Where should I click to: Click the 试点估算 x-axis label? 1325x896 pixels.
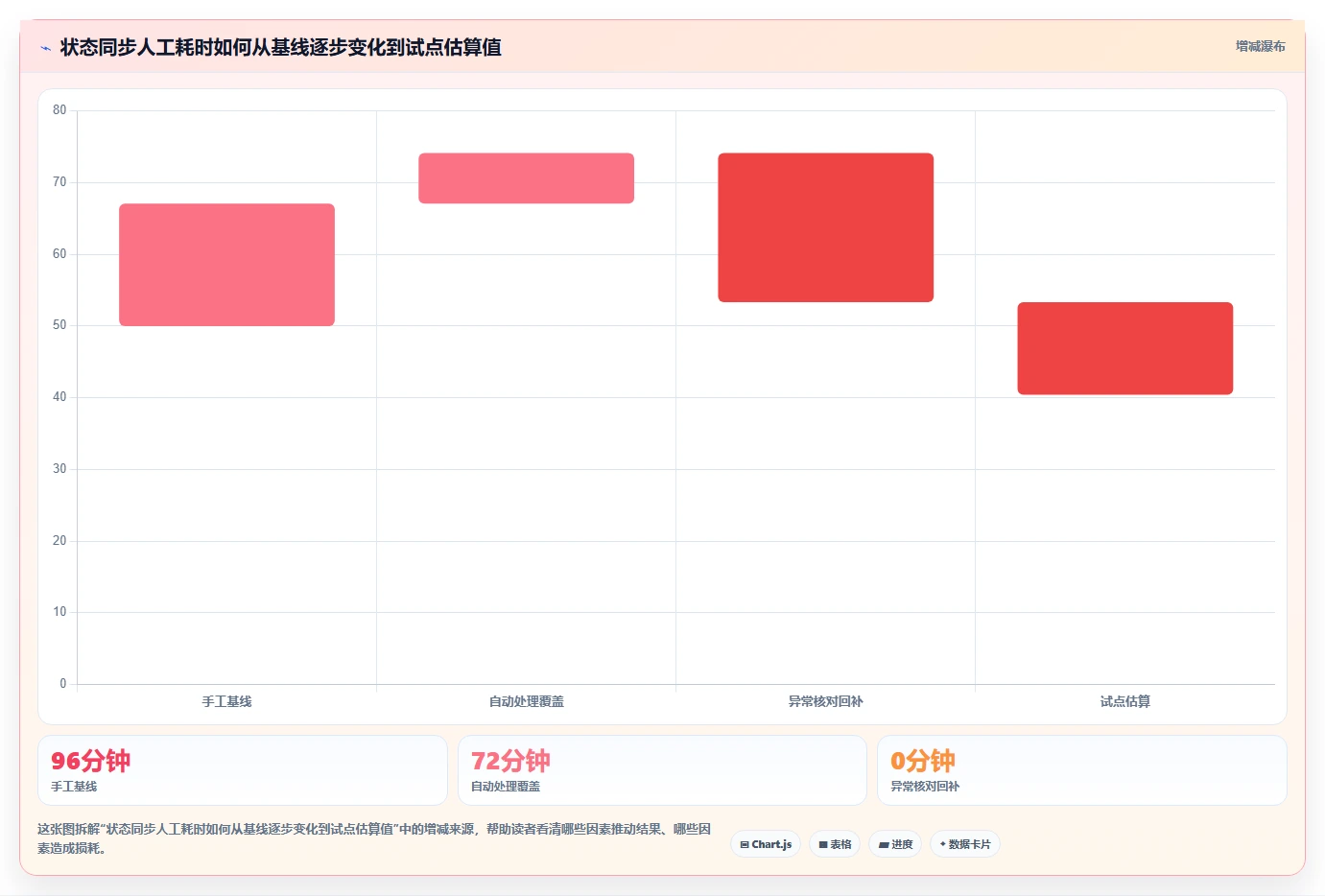coord(1124,701)
